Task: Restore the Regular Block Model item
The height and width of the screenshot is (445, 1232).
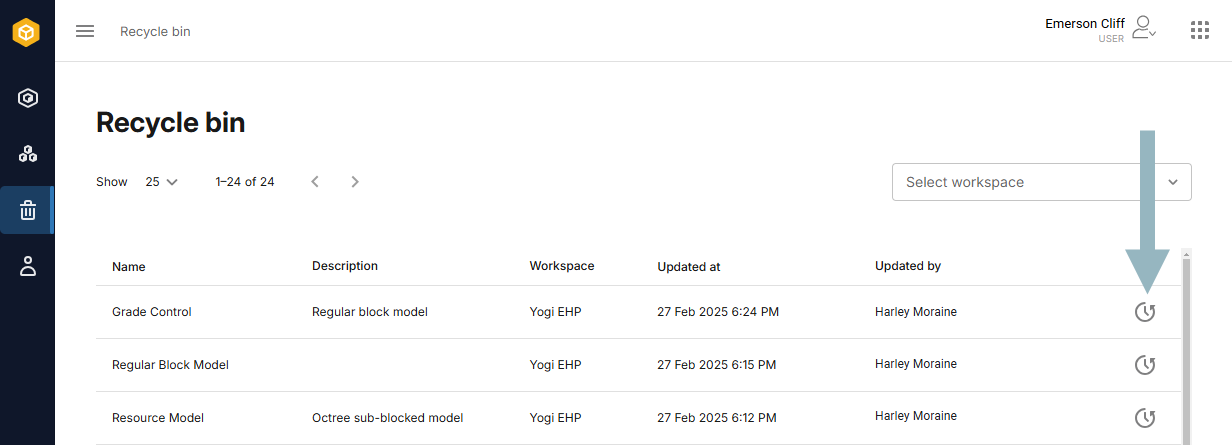Action: tap(1145, 365)
